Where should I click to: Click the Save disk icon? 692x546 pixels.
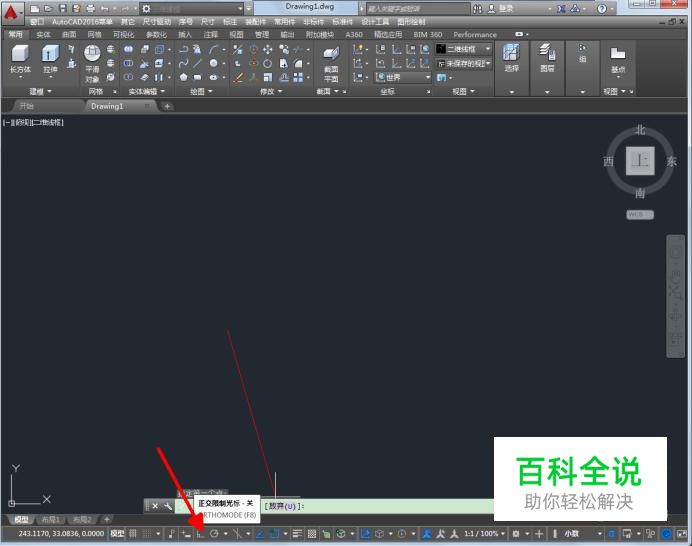[x=63, y=9]
